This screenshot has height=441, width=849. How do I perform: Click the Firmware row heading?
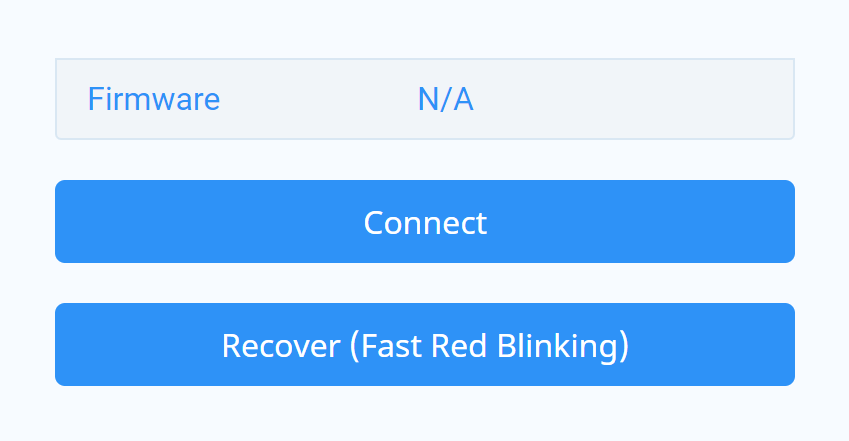pyautogui.click(x=154, y=99)
